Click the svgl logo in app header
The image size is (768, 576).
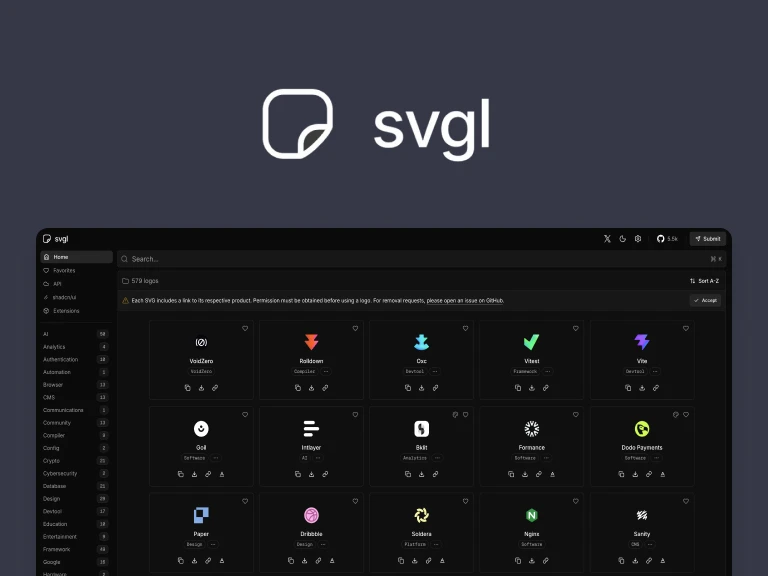click(x=55, y=239)
